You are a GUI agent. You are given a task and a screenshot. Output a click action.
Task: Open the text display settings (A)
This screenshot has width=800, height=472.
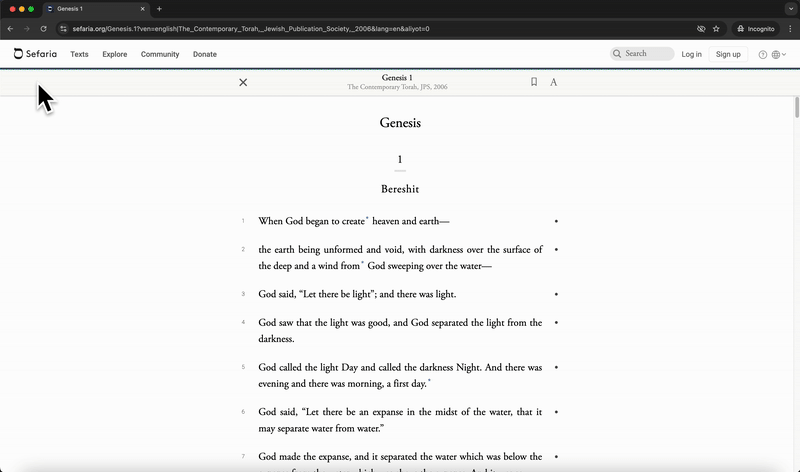(x=553, y=82)
